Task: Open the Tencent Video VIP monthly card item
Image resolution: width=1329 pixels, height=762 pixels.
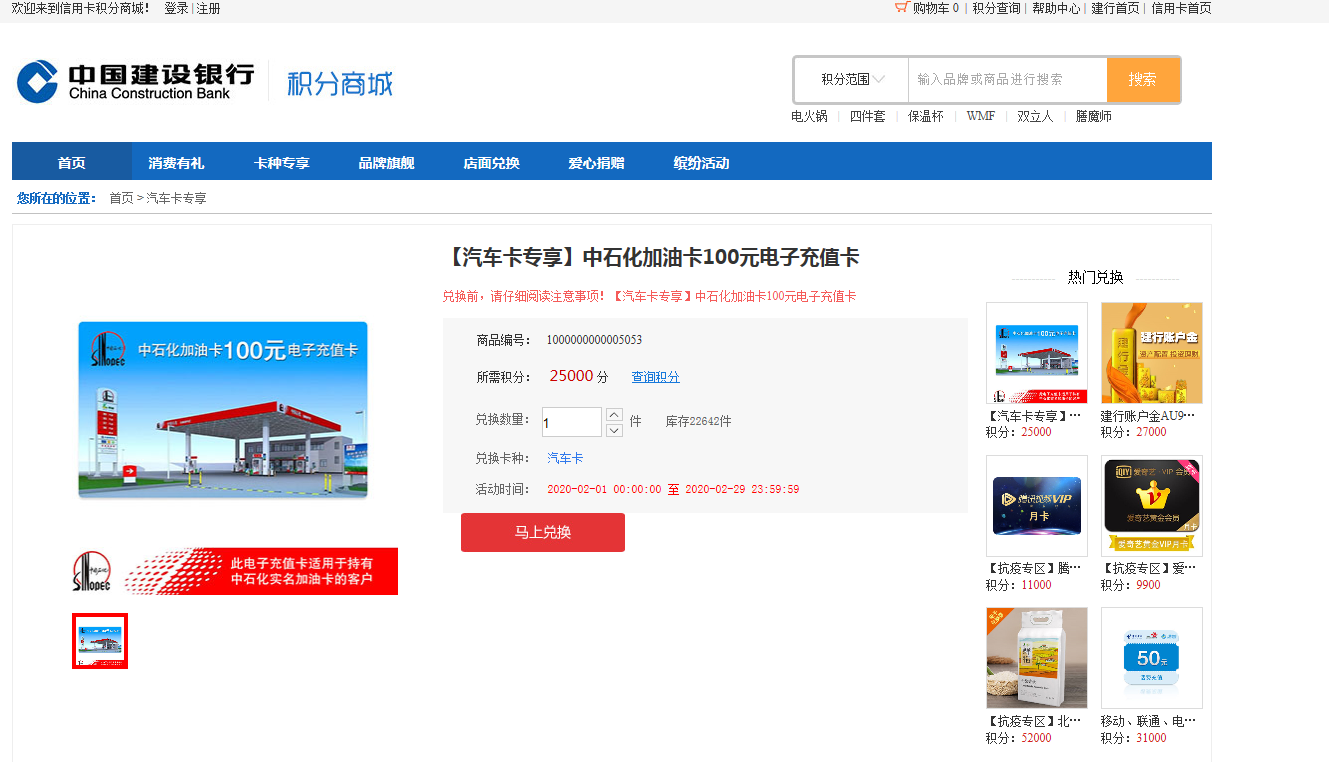Action: click(1036, 505)
